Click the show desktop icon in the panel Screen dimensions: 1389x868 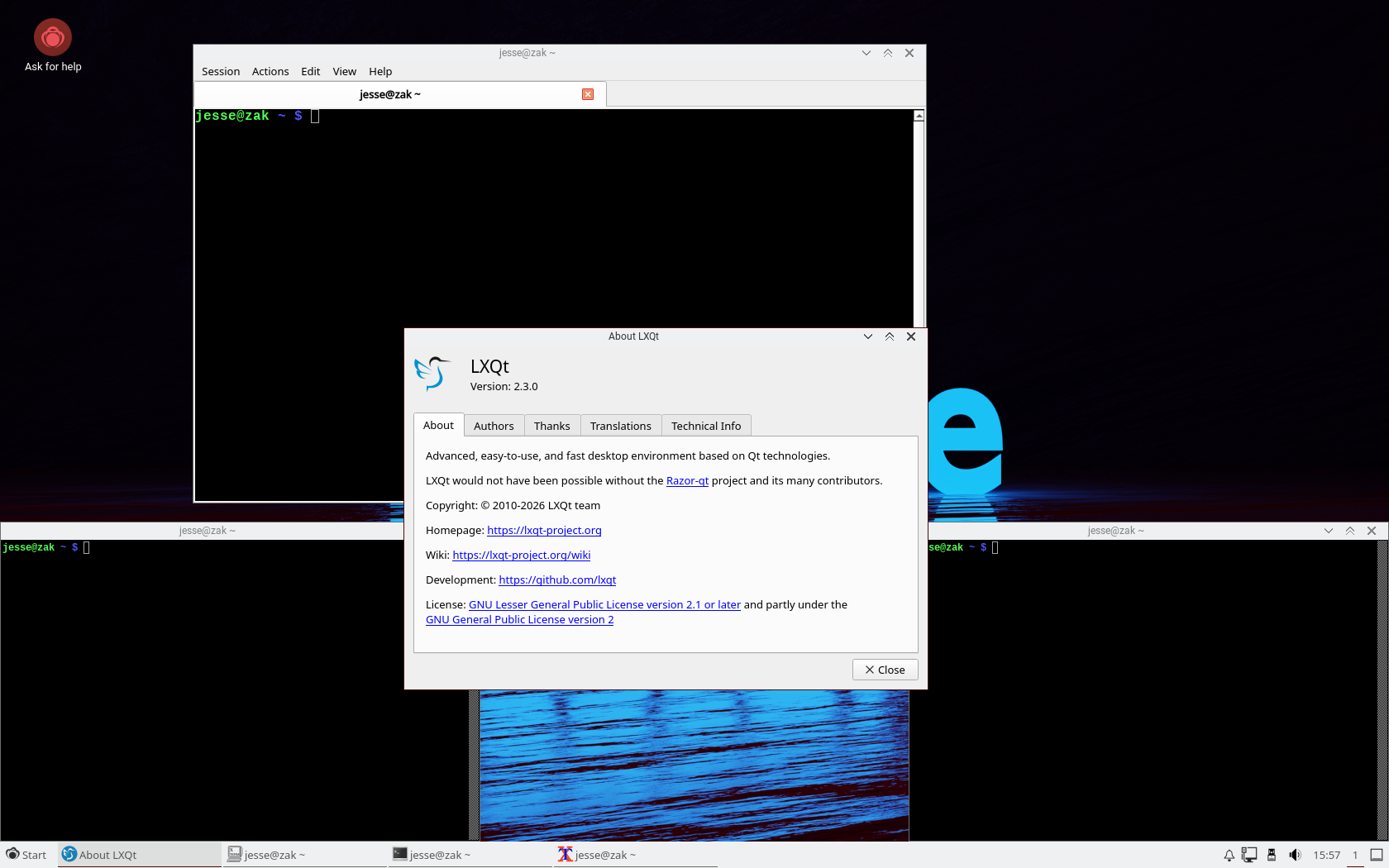1377,855
